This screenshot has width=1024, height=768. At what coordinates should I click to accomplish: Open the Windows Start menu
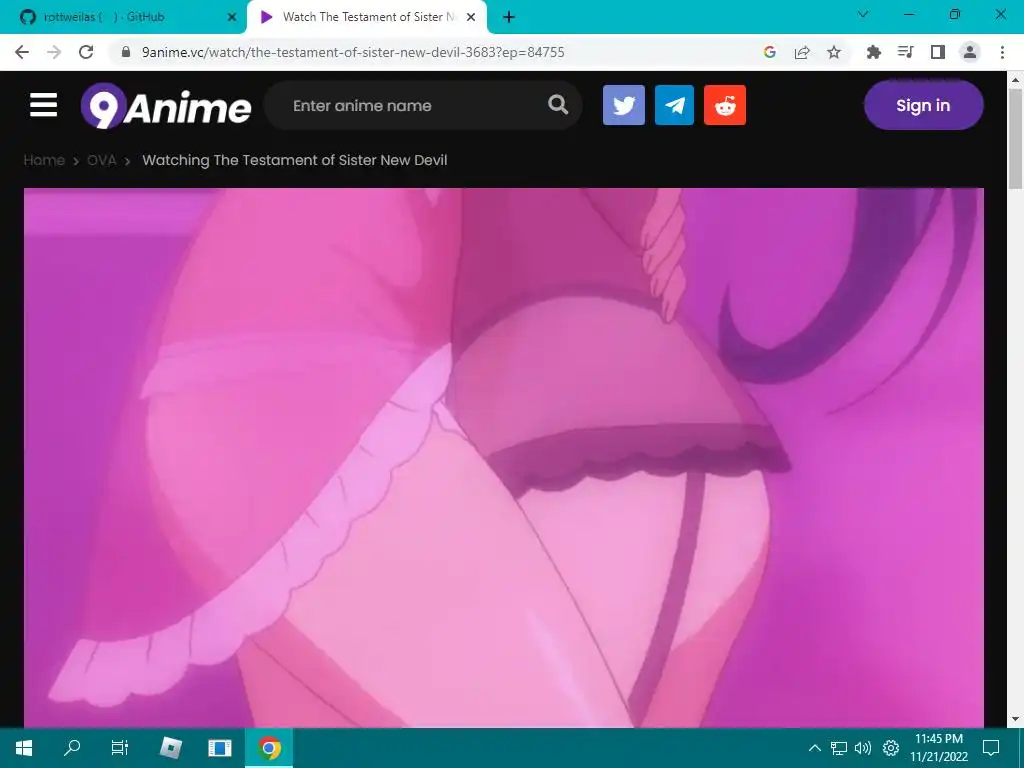tap(24, 748)
